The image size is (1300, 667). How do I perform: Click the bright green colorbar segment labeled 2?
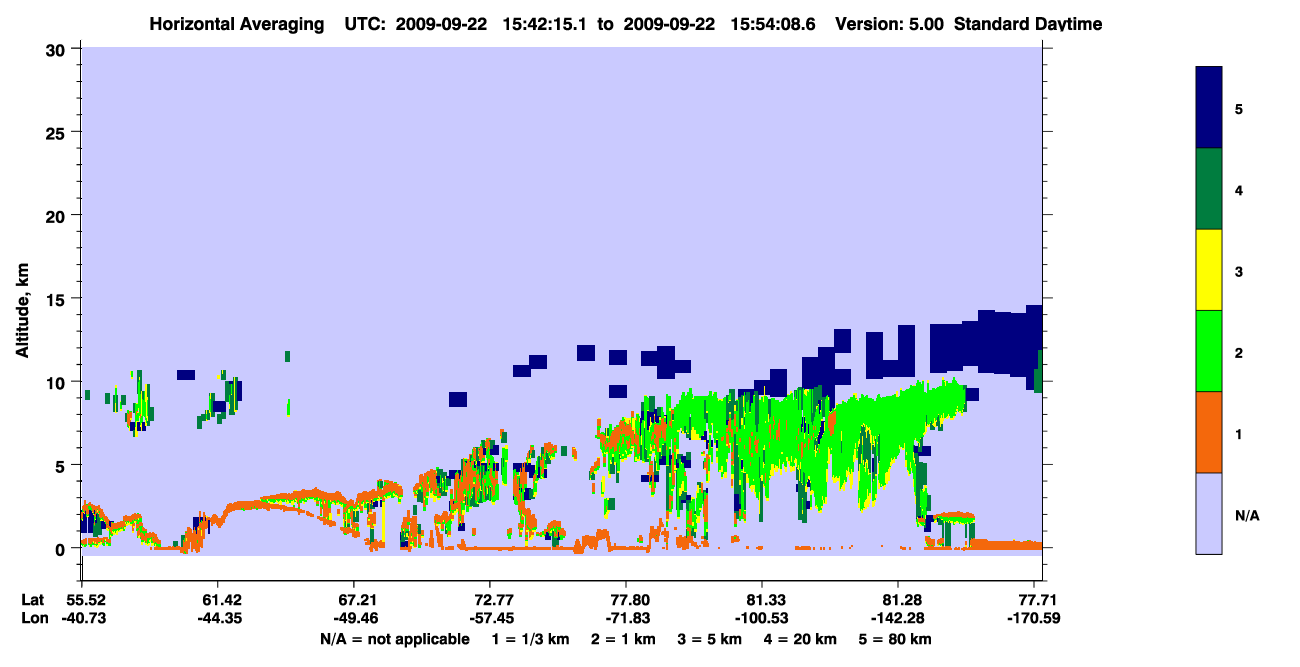point(1209,351)
